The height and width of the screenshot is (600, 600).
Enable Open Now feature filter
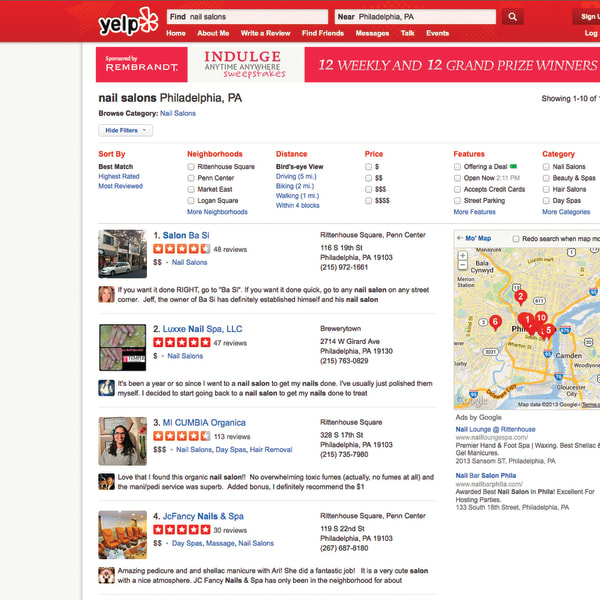click(457, 178)
